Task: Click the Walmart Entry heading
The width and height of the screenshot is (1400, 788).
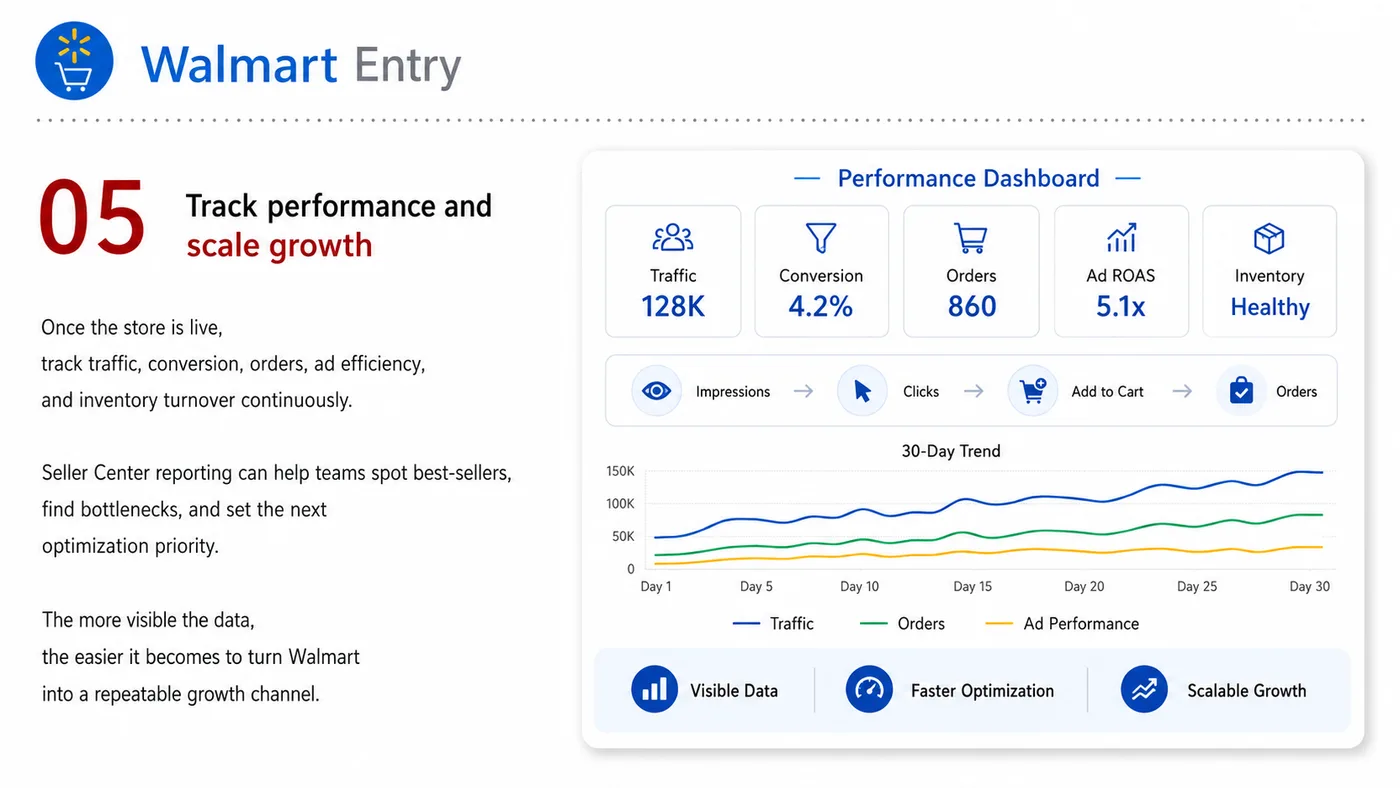Action: pos(301,65)
